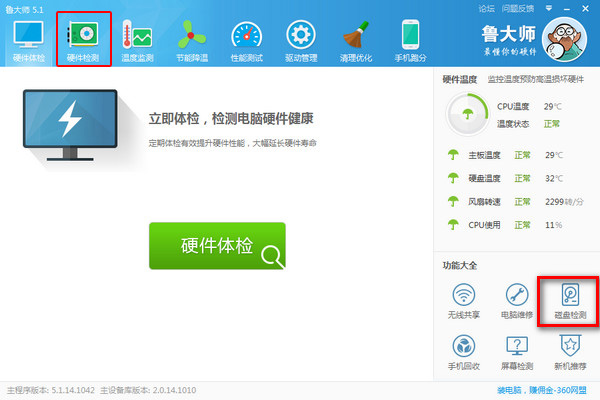Open 电脑维修 computer repair tool
Screen dimensions: 600x400
click(516, 301)
